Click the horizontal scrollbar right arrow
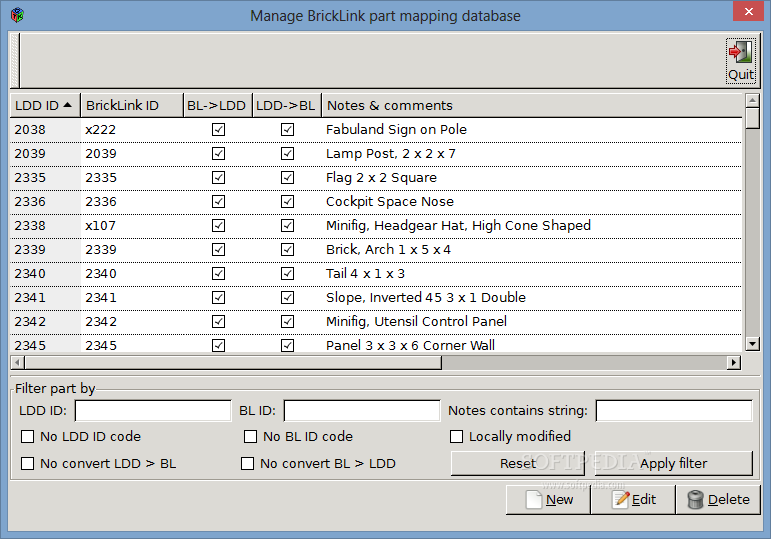This screenshot has height=539, width=771. click(x=734, y=362)
